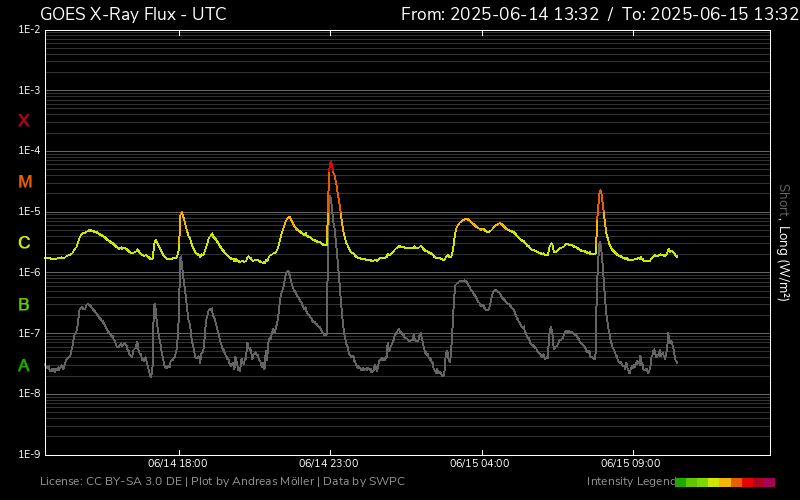The height and width of the screenshot is (500, 800).
Task: Click the green B flare class label
Action: point(24,305)
